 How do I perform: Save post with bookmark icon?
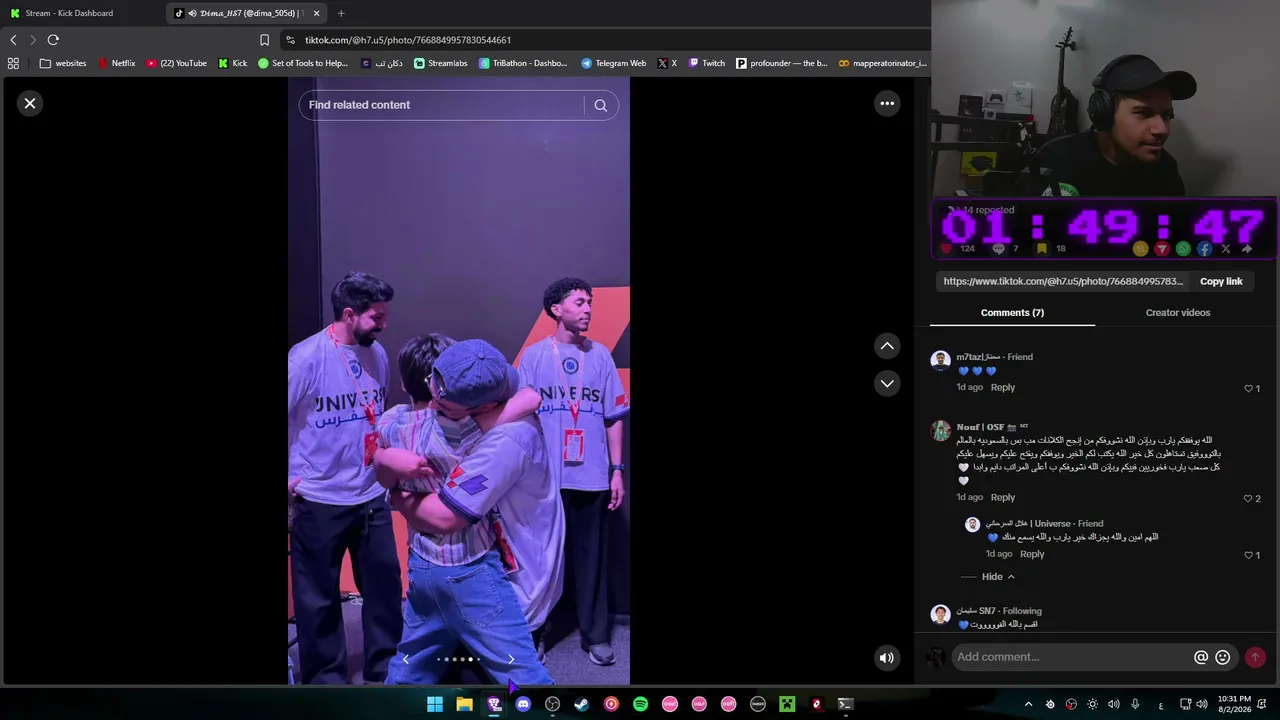(1042, 249)
